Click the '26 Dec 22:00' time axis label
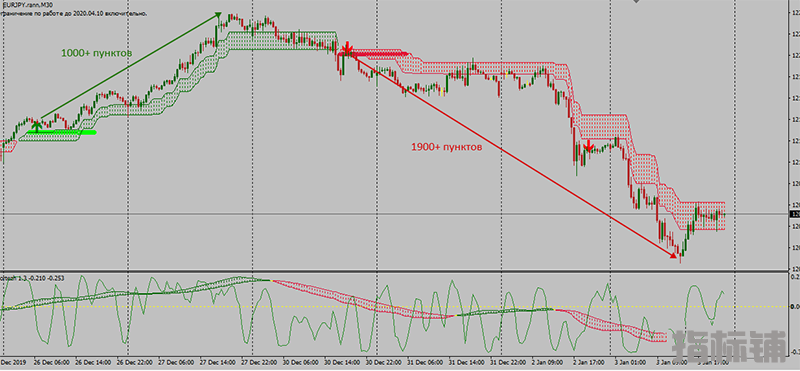Image resolution: width=800 pixels, height=371 pixels. pos(135,362)
